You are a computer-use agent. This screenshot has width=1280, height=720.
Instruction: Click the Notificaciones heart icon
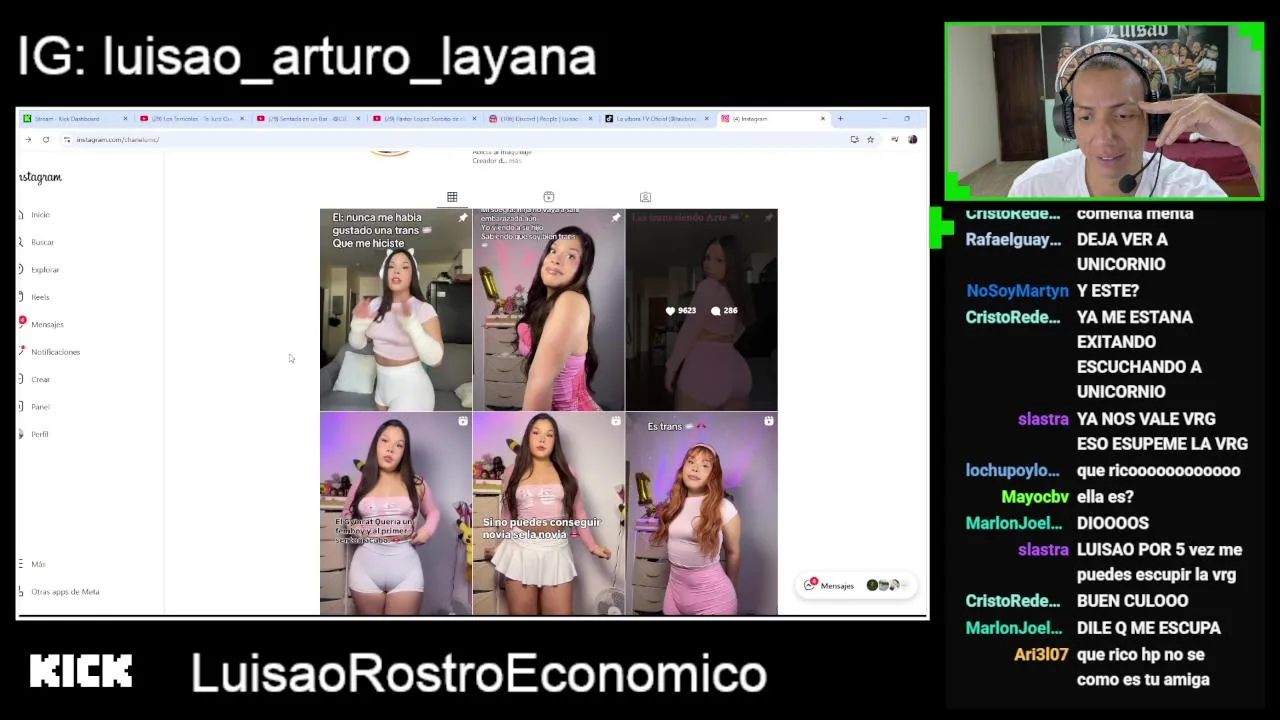click(x=22, y=352)
